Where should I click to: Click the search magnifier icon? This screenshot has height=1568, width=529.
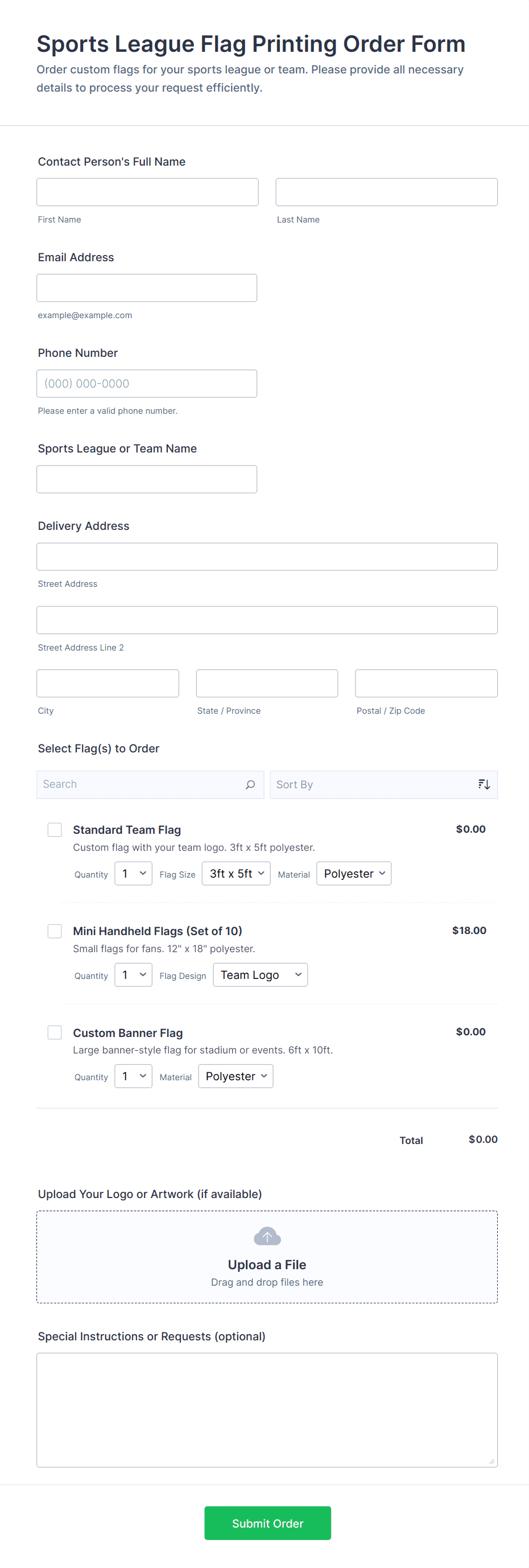[x=250, y=785]
